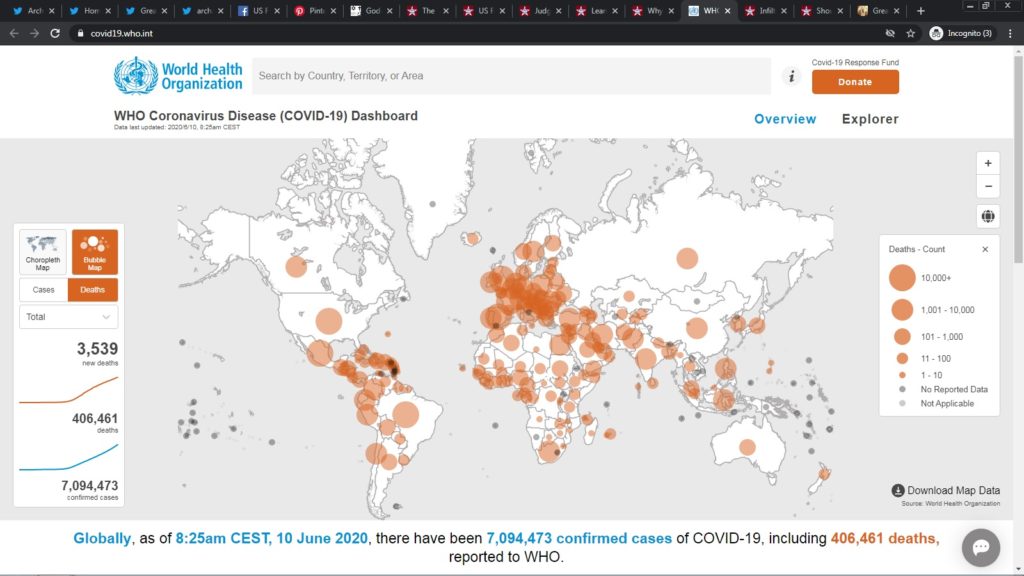Expand the Total dropdown menu
The height and width of the screenshot is (576, 1024).
[x=68, y=317]
